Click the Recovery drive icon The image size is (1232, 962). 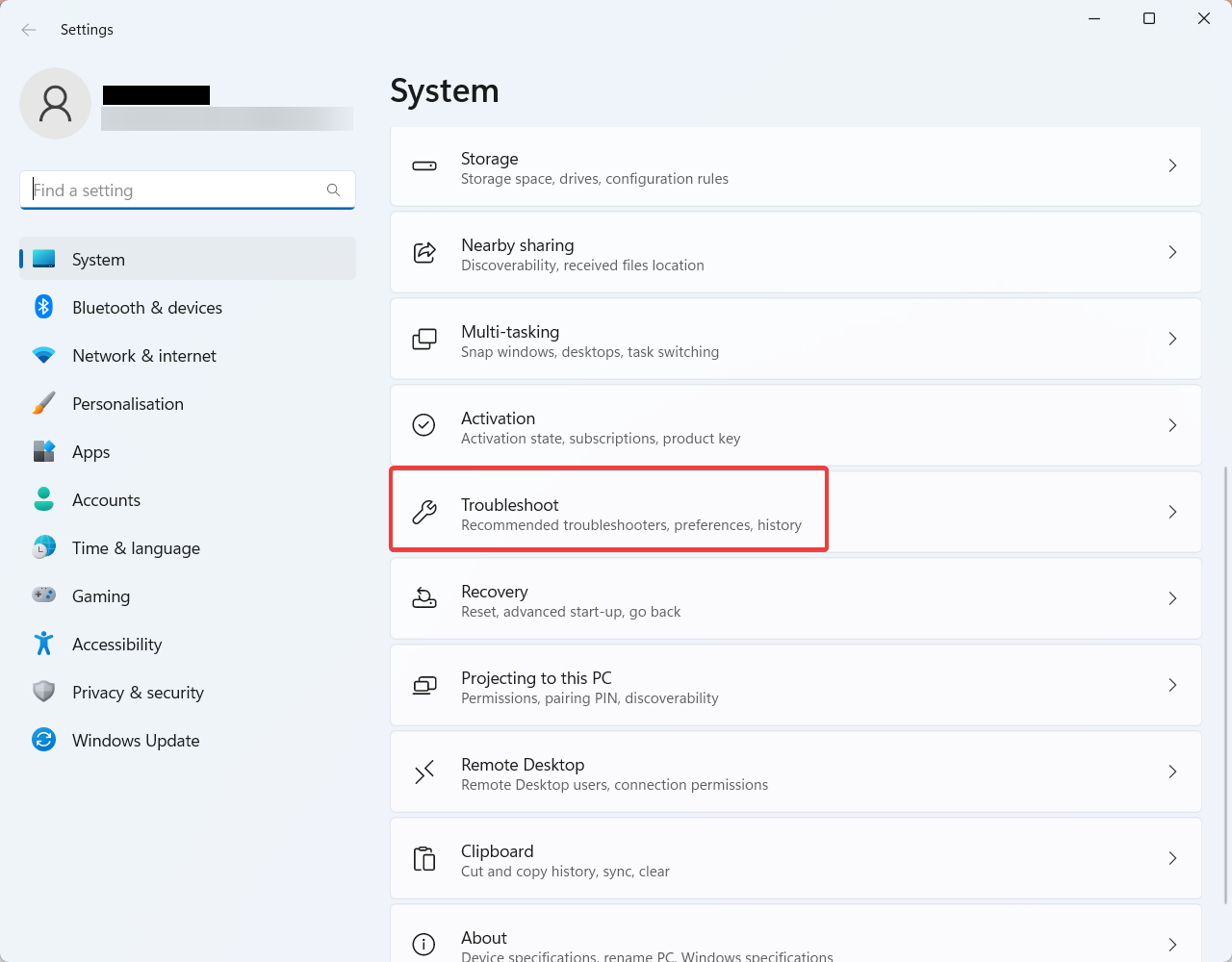tap(424, 598)
